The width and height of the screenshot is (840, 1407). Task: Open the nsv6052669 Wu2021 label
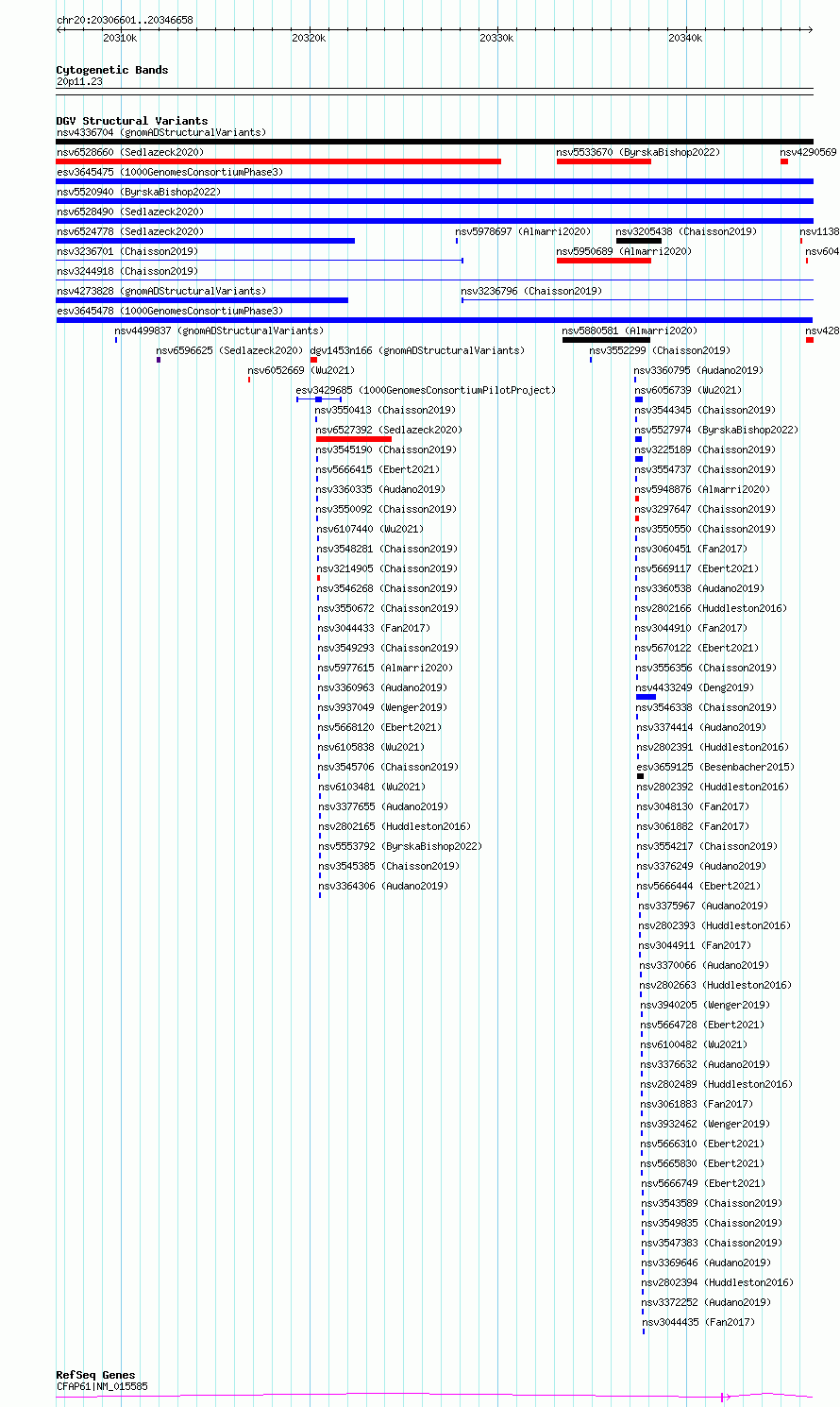301,370
